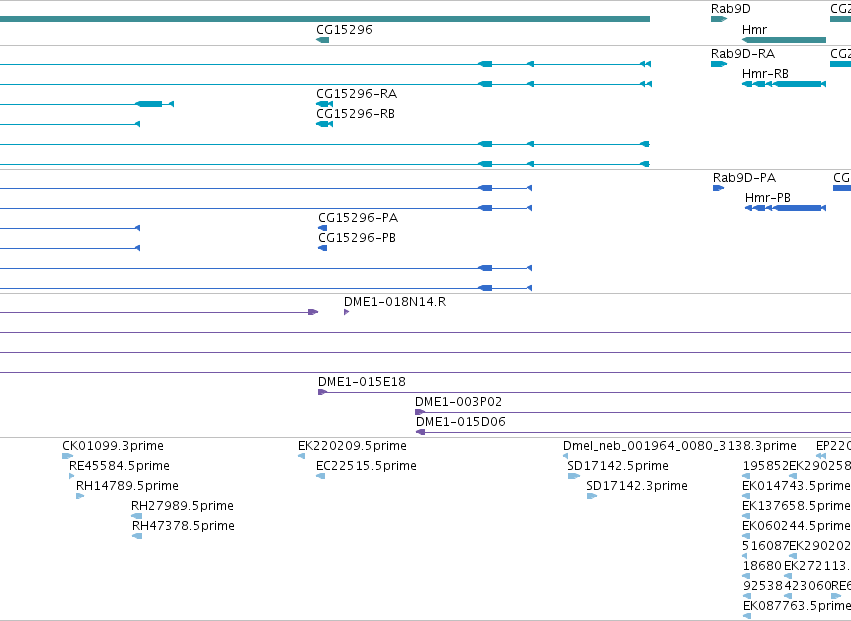
Task: Select the CG15296 gene label
Action: click(344, 29)
